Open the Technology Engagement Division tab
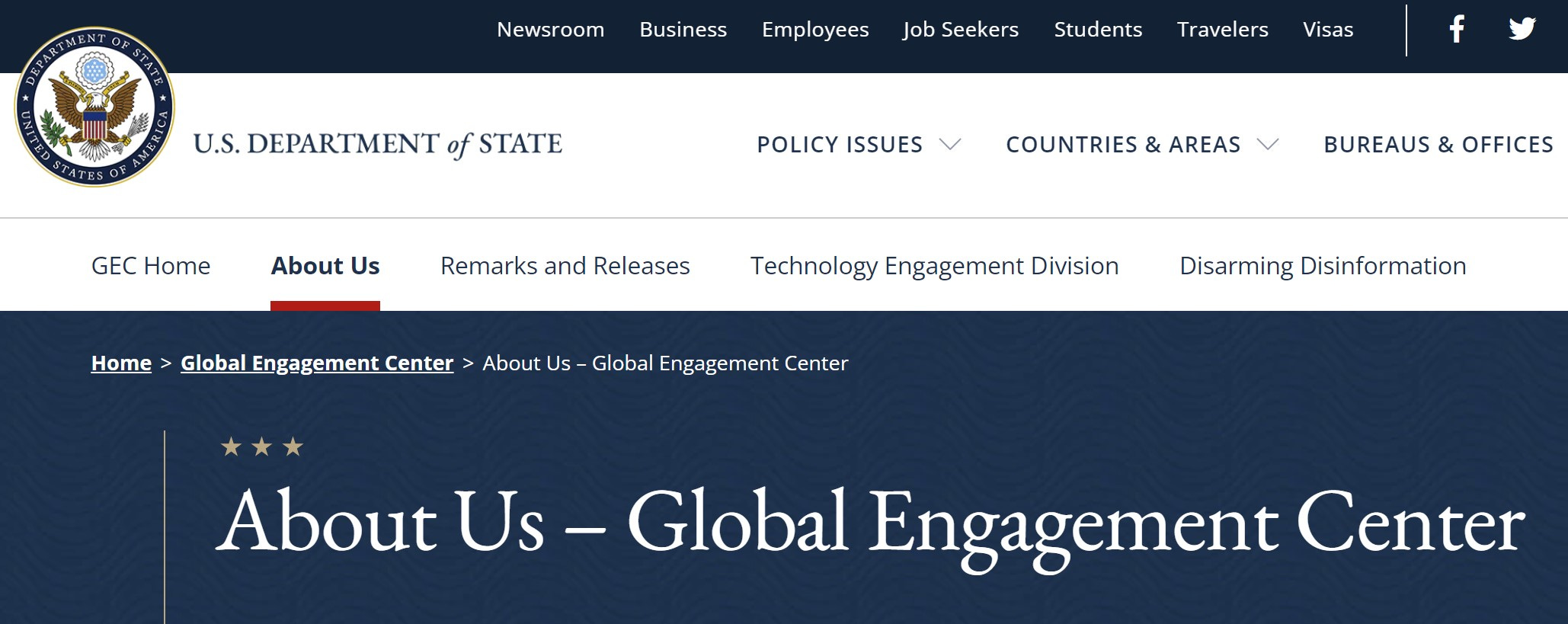Viewport: 1568px width, 624px height. (x=934, y=266)
